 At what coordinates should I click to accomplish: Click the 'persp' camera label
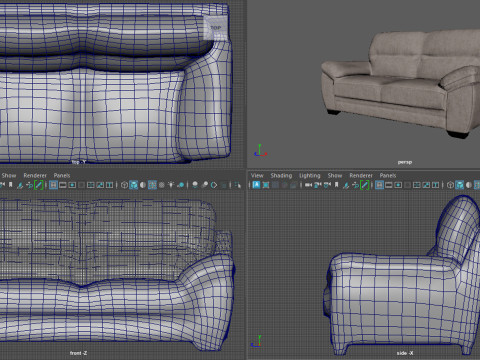[x=405, y=162]
